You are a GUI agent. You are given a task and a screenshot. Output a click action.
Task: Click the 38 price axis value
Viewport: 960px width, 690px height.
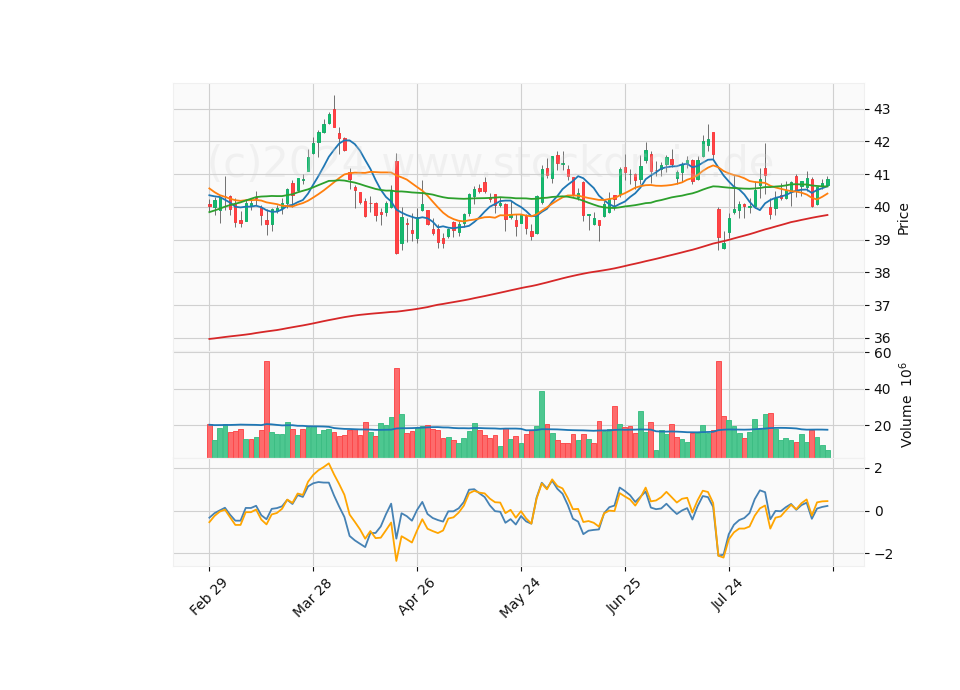882,273
